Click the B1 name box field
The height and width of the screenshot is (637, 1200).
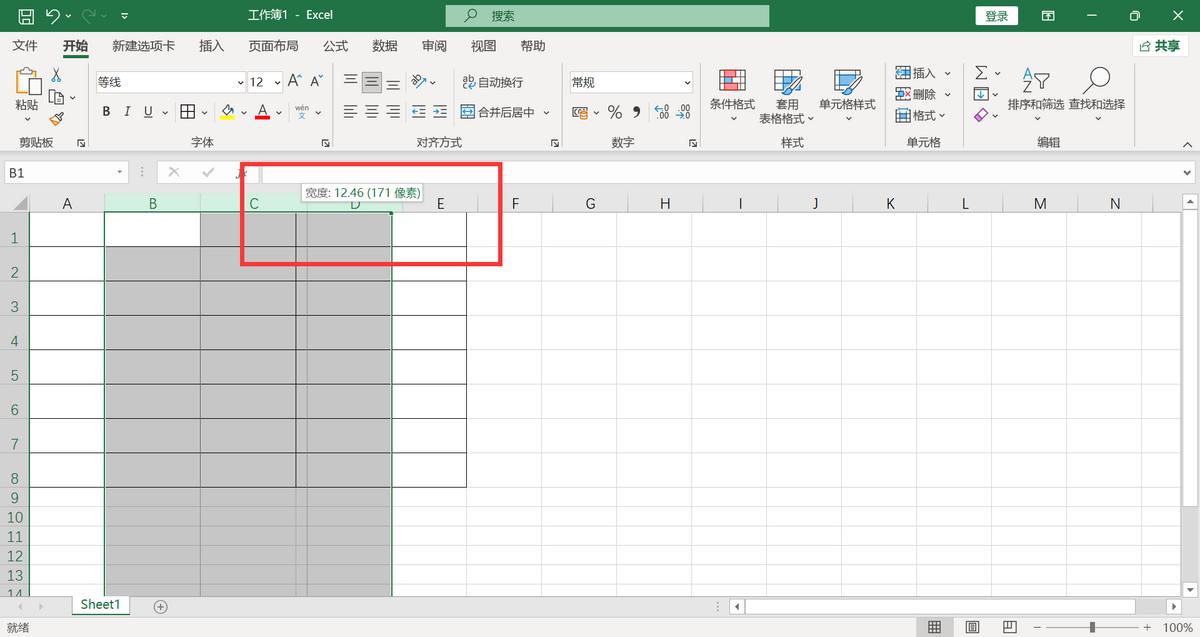pyautogui.click(x=58, y=173)
